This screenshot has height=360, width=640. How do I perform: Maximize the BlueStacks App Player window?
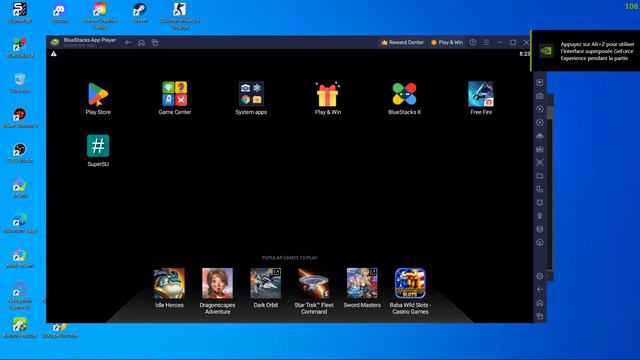(513, 42)
